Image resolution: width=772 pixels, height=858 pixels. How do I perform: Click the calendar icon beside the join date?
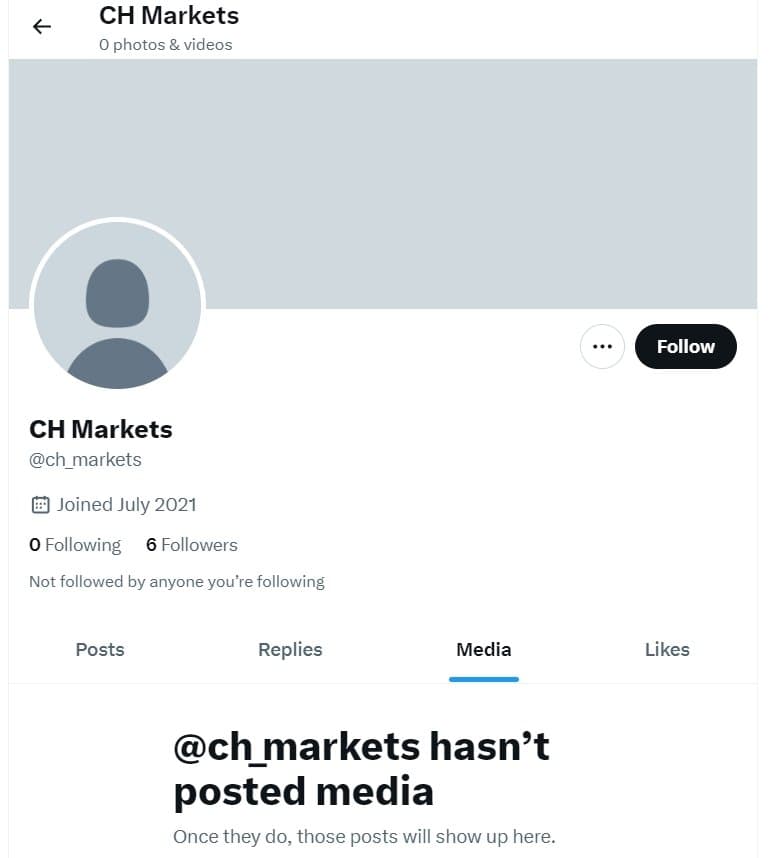pos(40,505)
